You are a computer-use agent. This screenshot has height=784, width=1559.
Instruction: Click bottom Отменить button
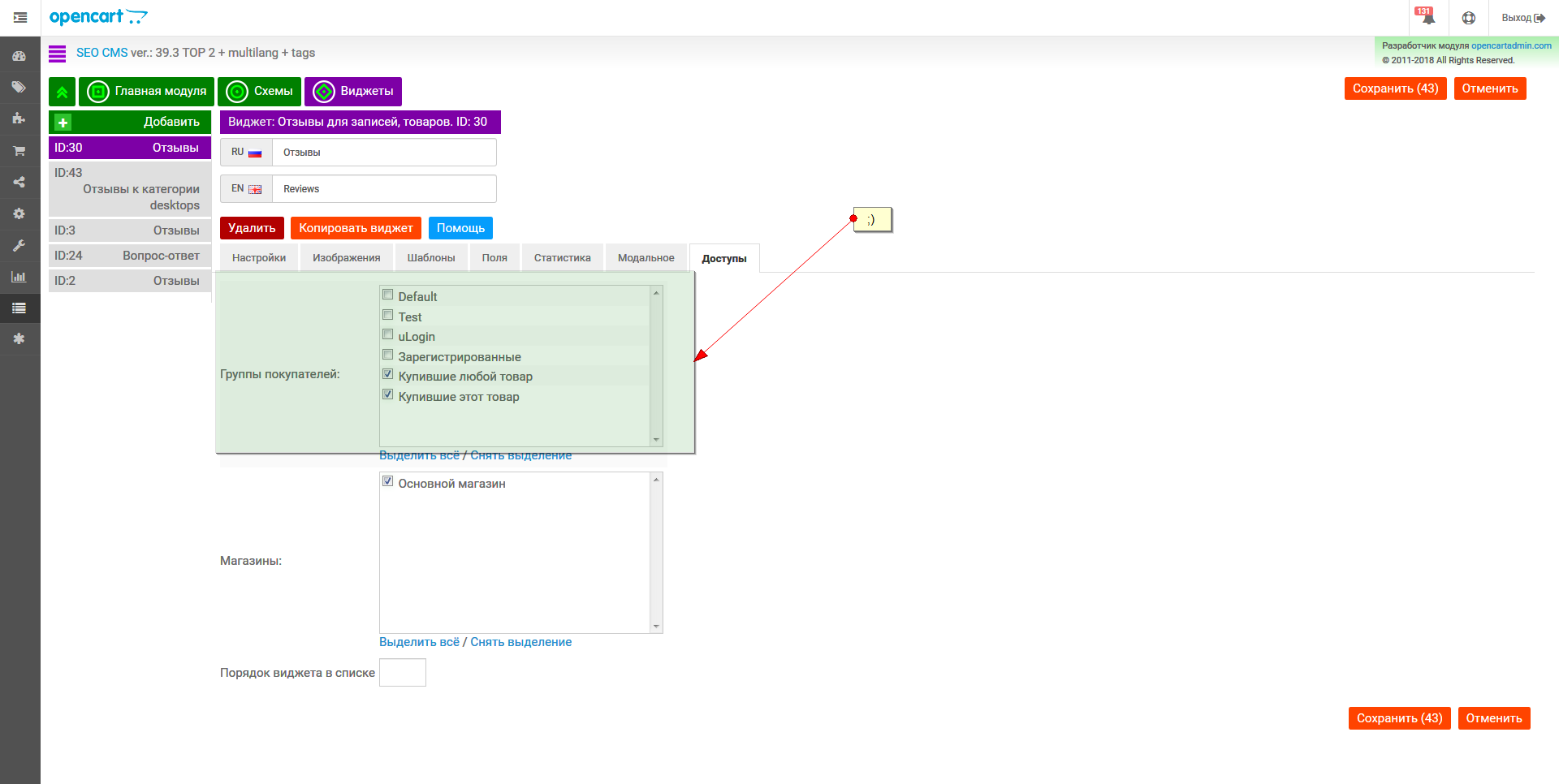[1494, 718]
